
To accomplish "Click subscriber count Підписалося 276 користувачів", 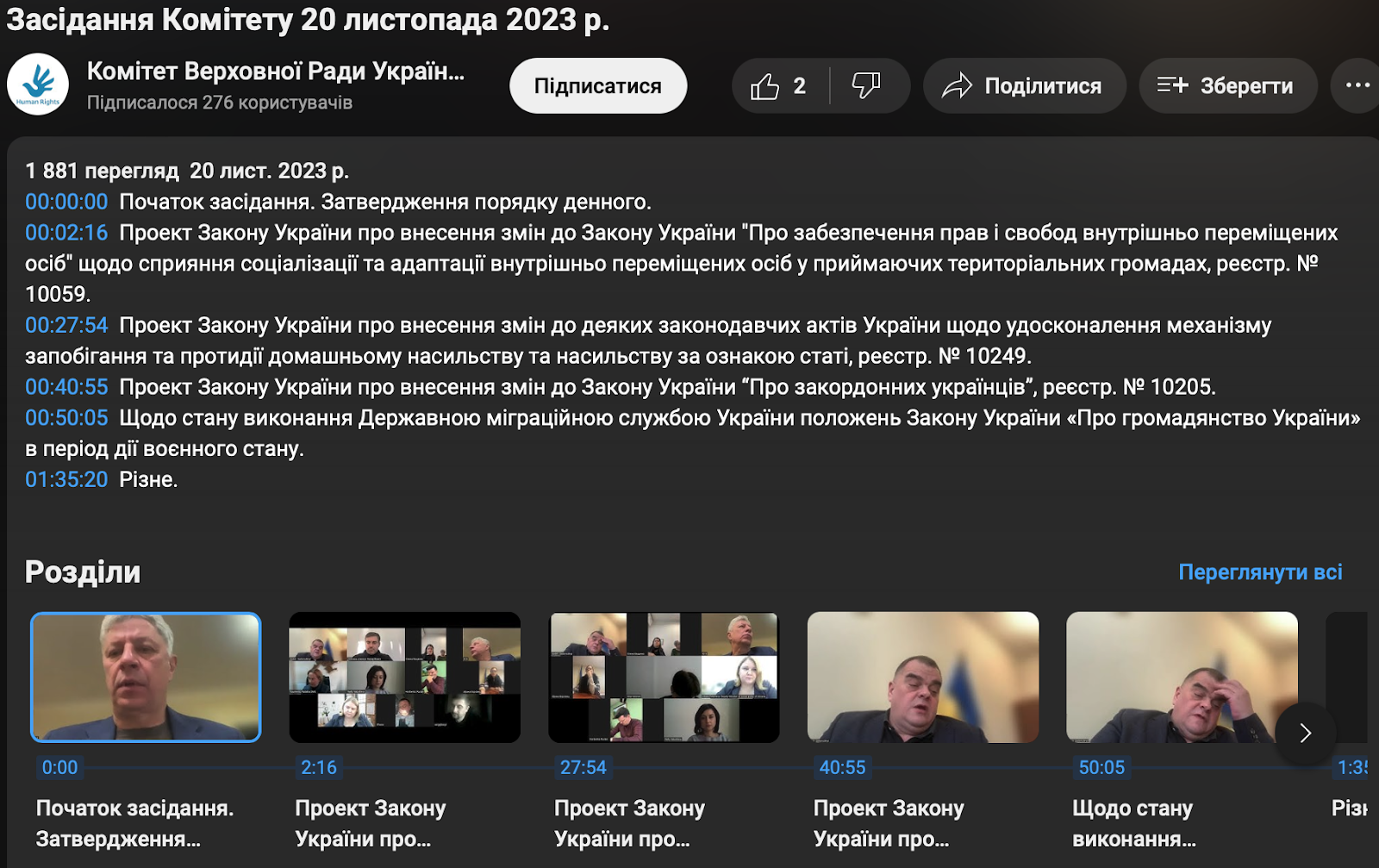I will 220,103.
